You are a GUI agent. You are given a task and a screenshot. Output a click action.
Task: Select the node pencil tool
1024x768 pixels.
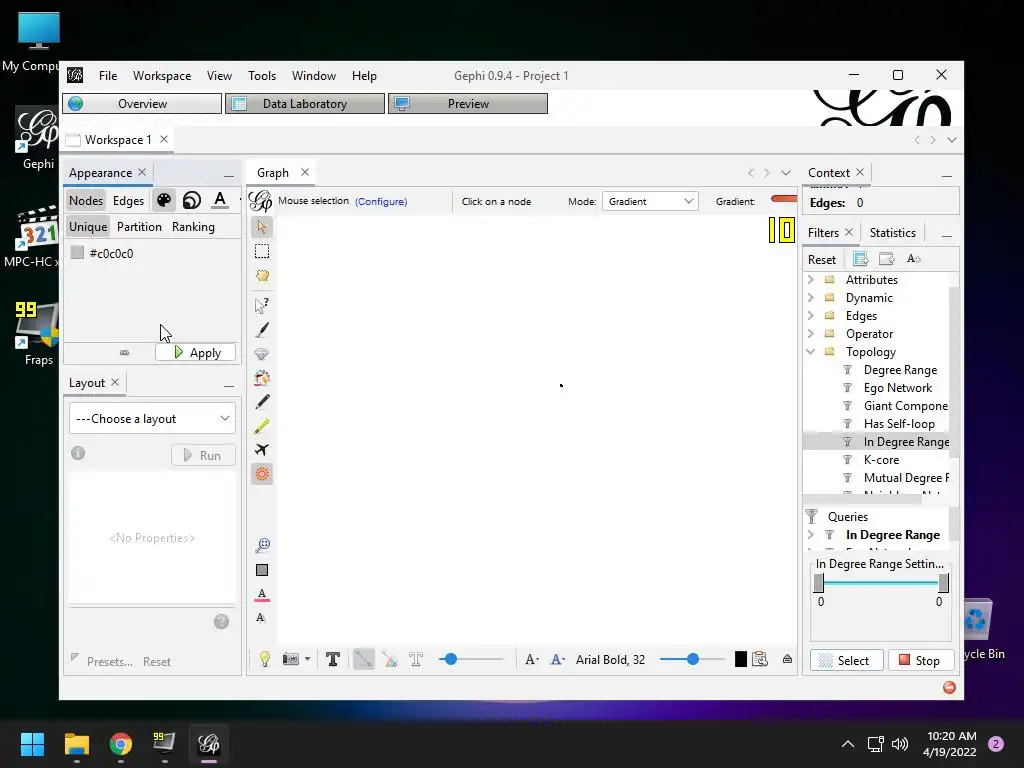(x=262, y=402)
